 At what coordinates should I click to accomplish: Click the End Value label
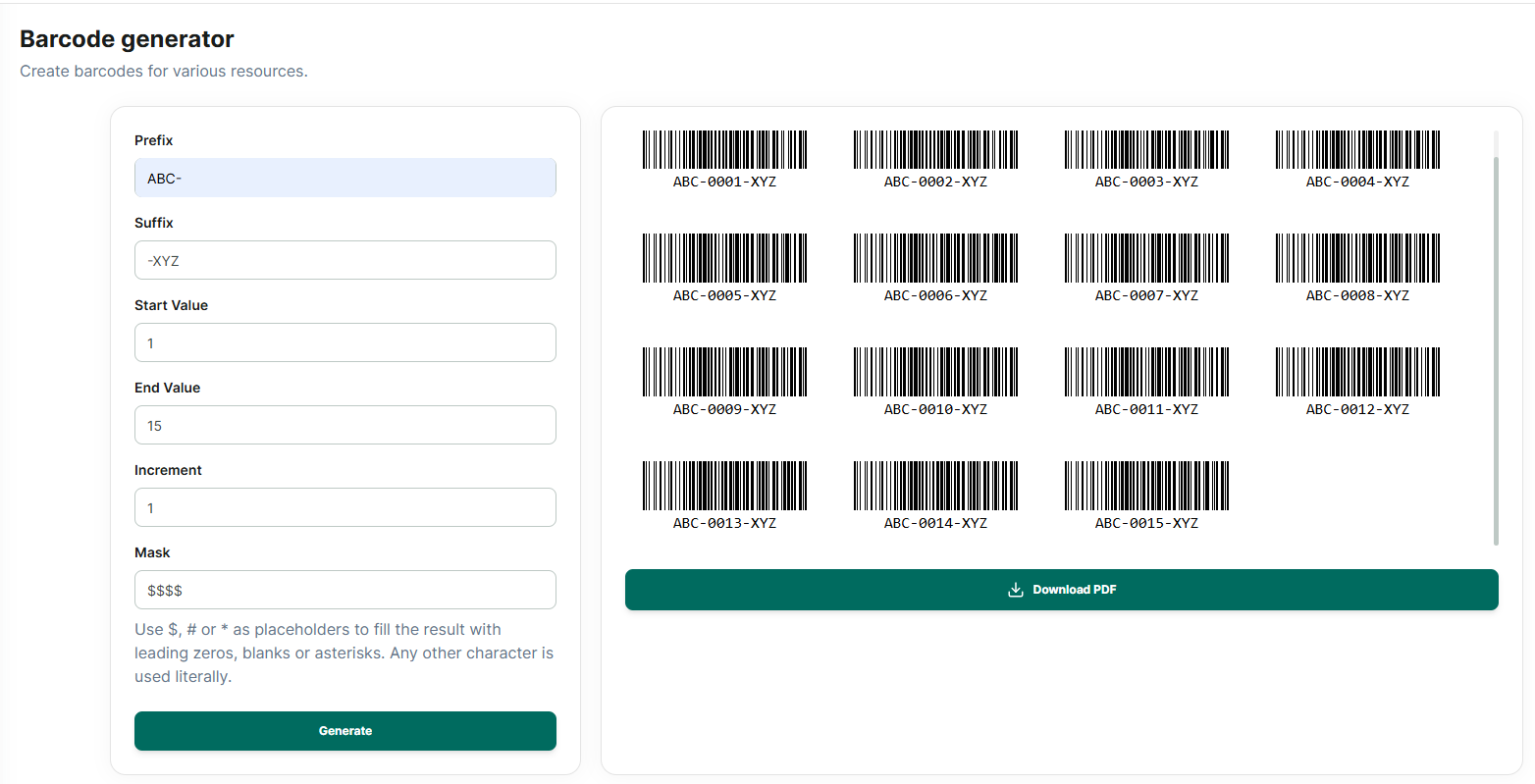click(167, 388)
